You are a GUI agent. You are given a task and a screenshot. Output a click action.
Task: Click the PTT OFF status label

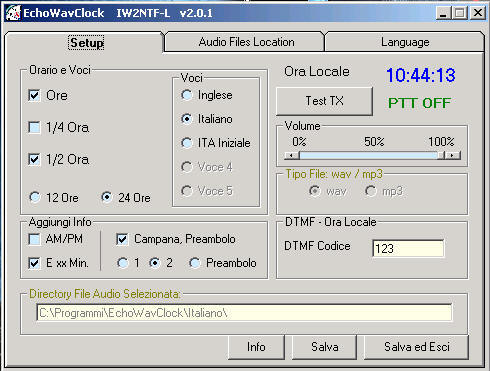click(419, 103)
